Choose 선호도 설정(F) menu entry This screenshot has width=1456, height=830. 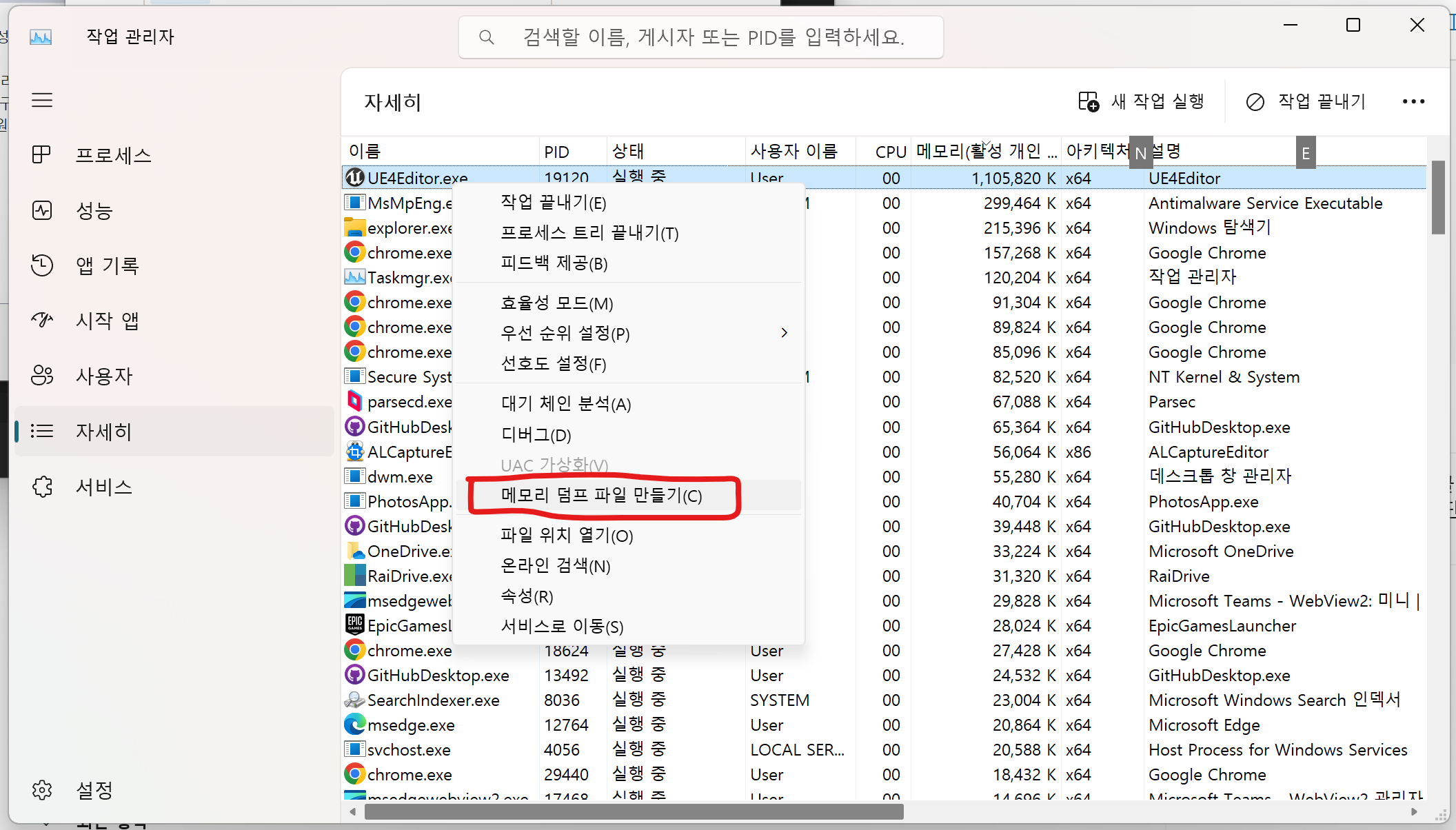pos(628,364)
